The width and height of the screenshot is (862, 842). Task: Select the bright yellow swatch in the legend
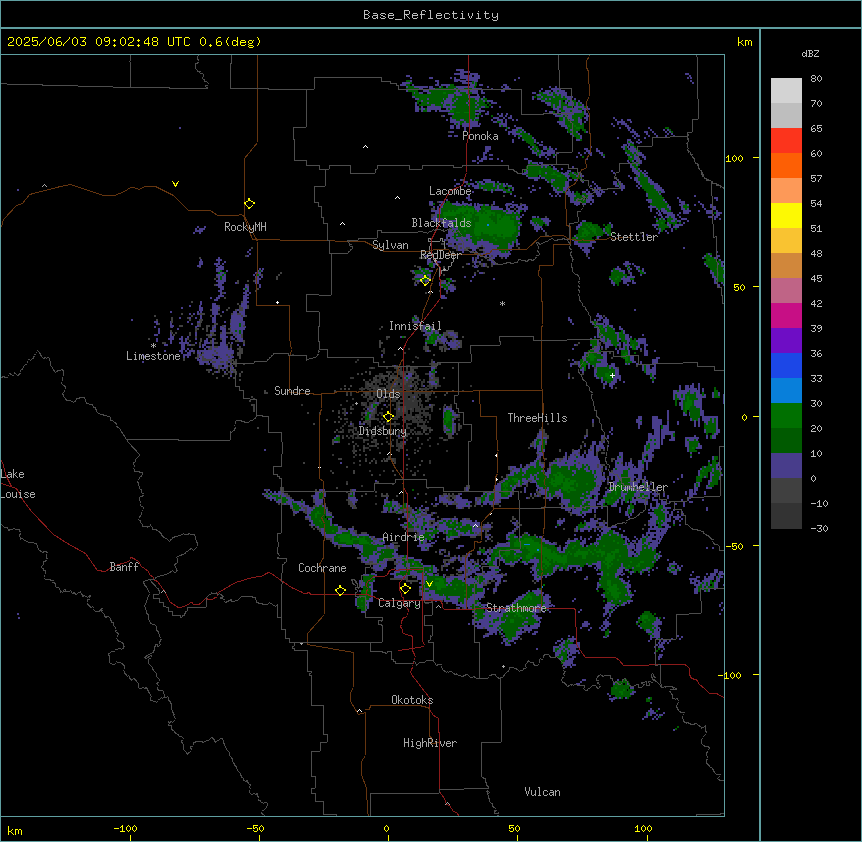point(786,215)
